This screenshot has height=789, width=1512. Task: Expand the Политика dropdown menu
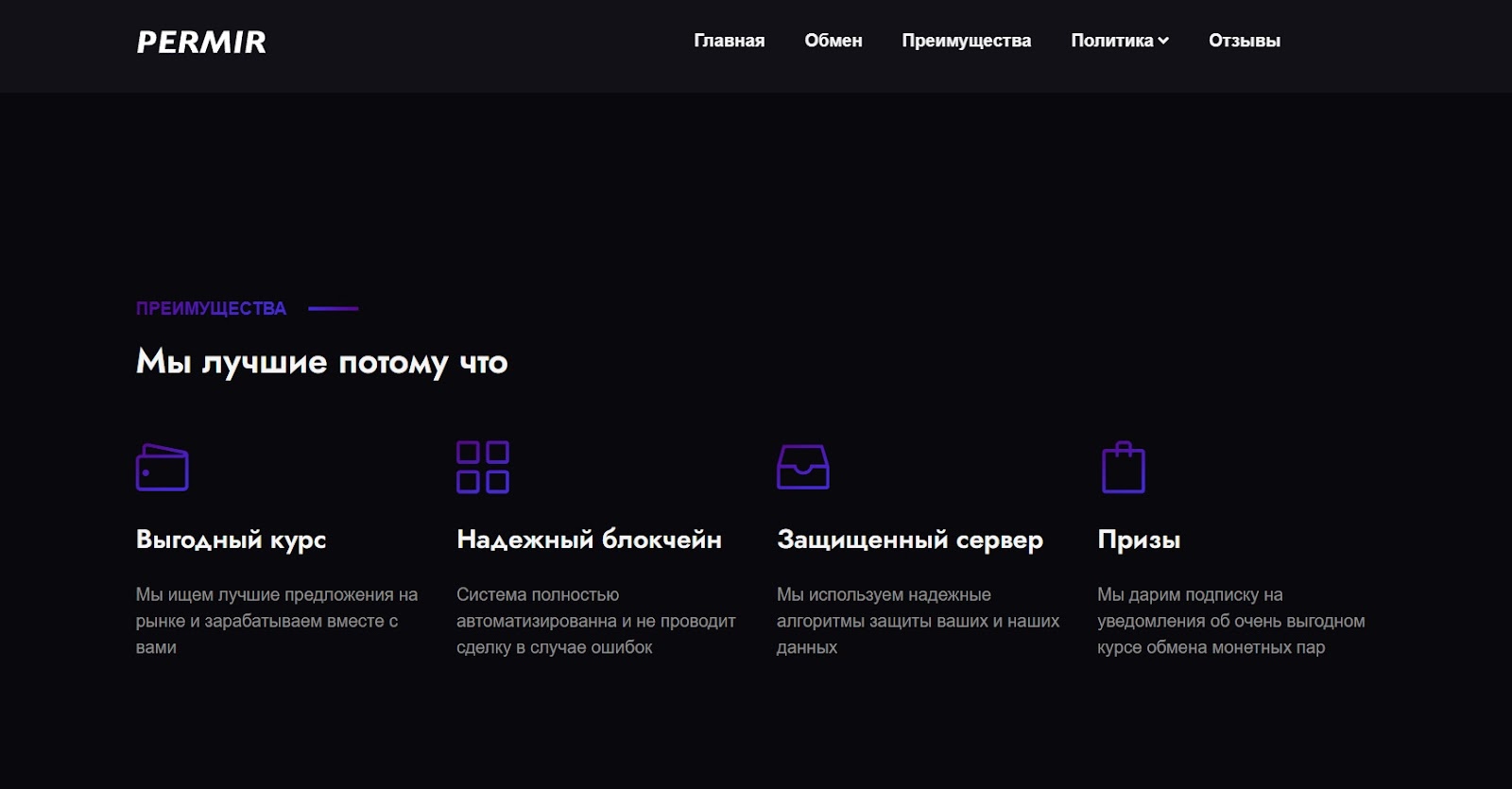click(x=1111, y=41)
